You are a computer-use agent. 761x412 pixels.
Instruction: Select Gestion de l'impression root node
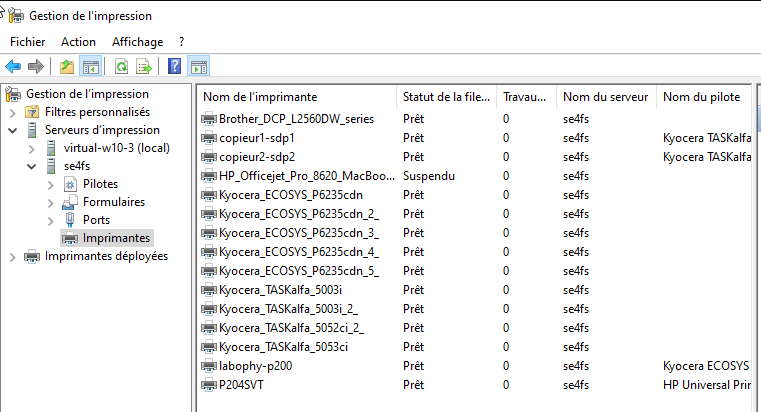(87, 94)
